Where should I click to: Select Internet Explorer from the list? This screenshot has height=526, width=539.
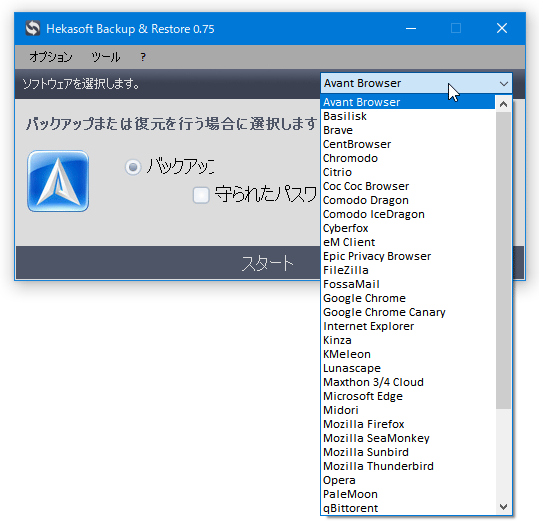tap(408, 326)
